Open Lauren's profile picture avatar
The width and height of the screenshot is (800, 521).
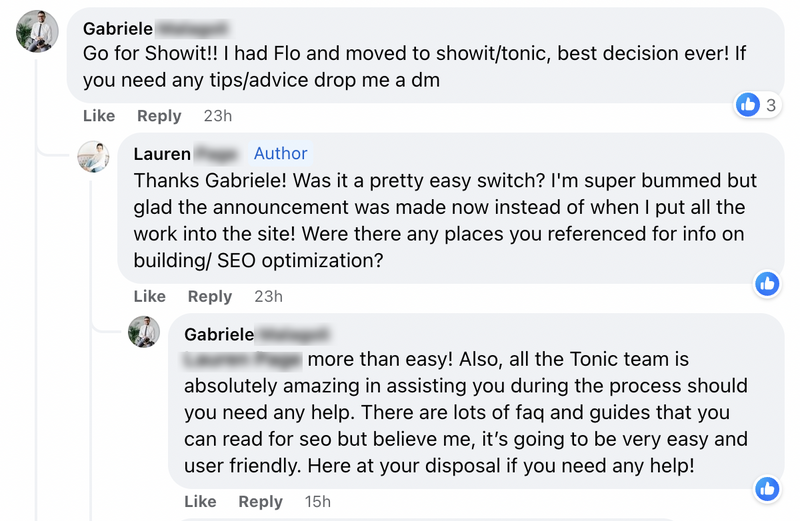[x=93, y=157]
